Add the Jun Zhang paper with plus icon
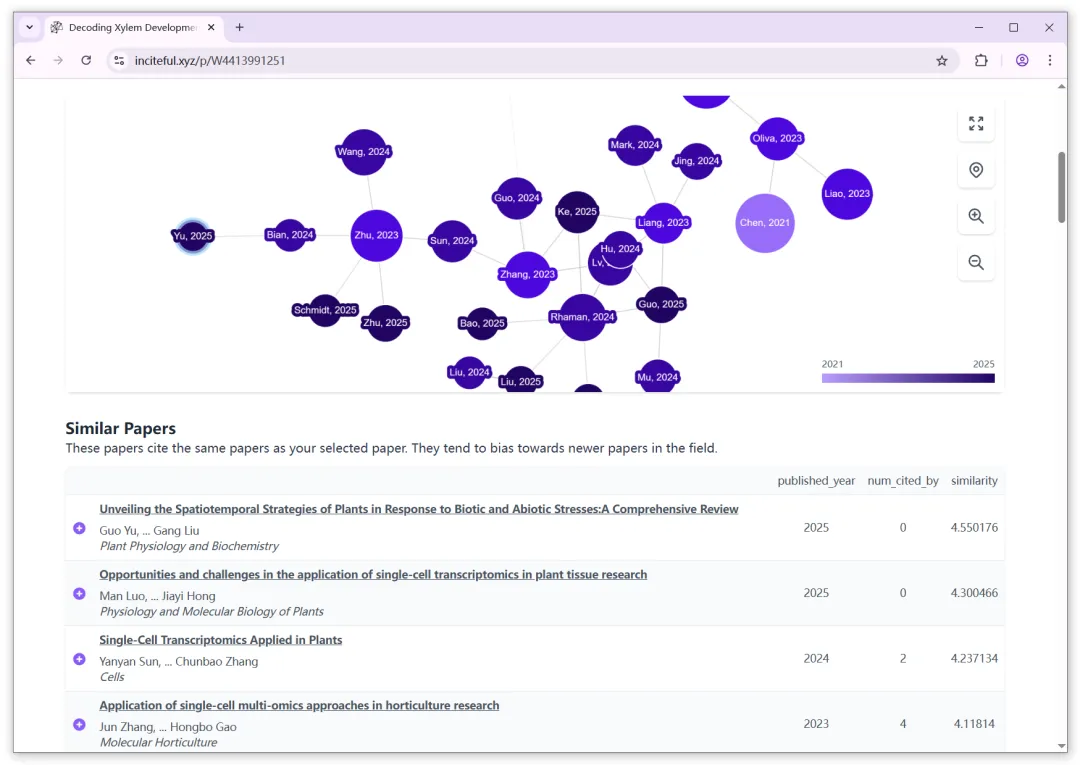This screenshot has width=1080, height=765. click(79, 724)
